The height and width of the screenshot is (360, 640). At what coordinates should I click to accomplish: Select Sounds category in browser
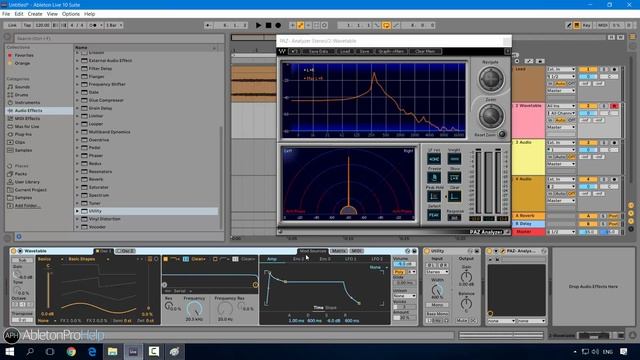[x=22, y=87]
